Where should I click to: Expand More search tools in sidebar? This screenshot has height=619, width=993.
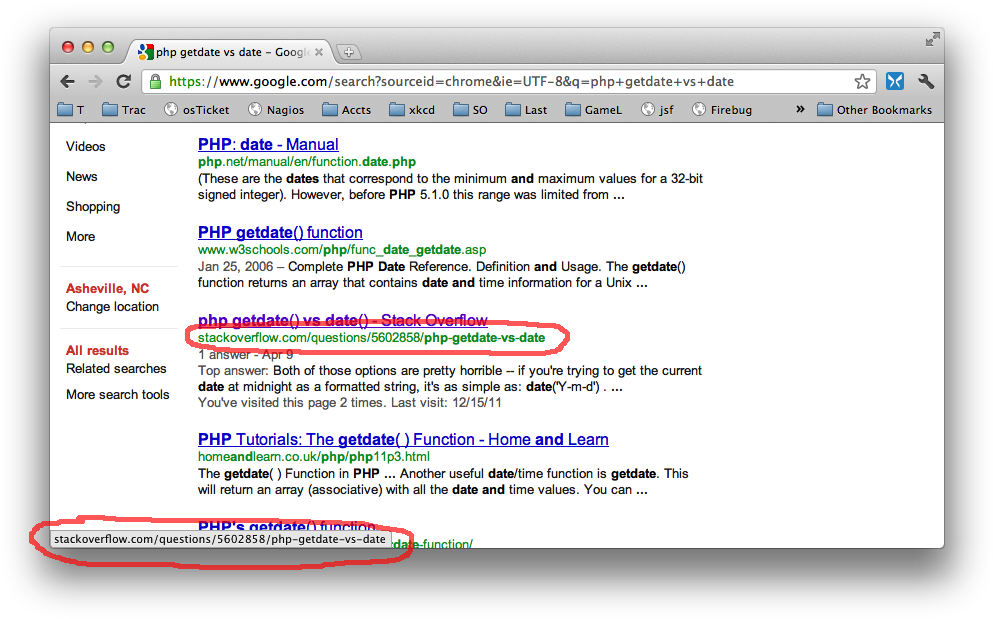(118, 394)
